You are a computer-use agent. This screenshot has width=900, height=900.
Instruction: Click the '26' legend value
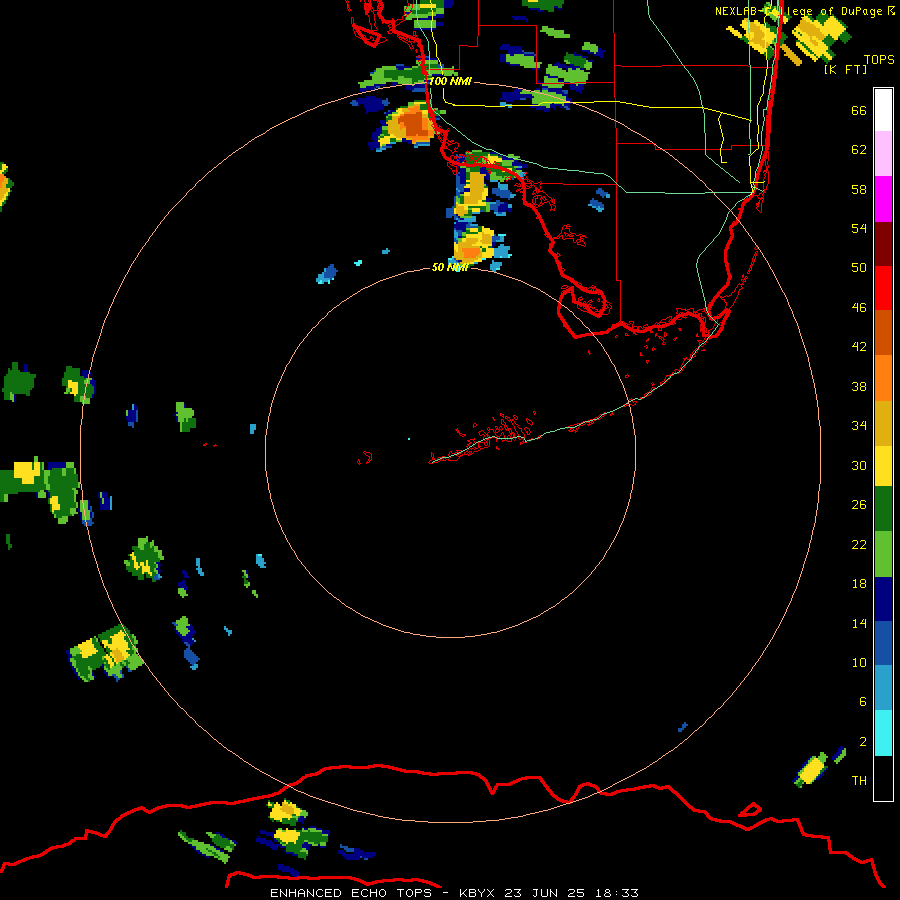point(859,505)
